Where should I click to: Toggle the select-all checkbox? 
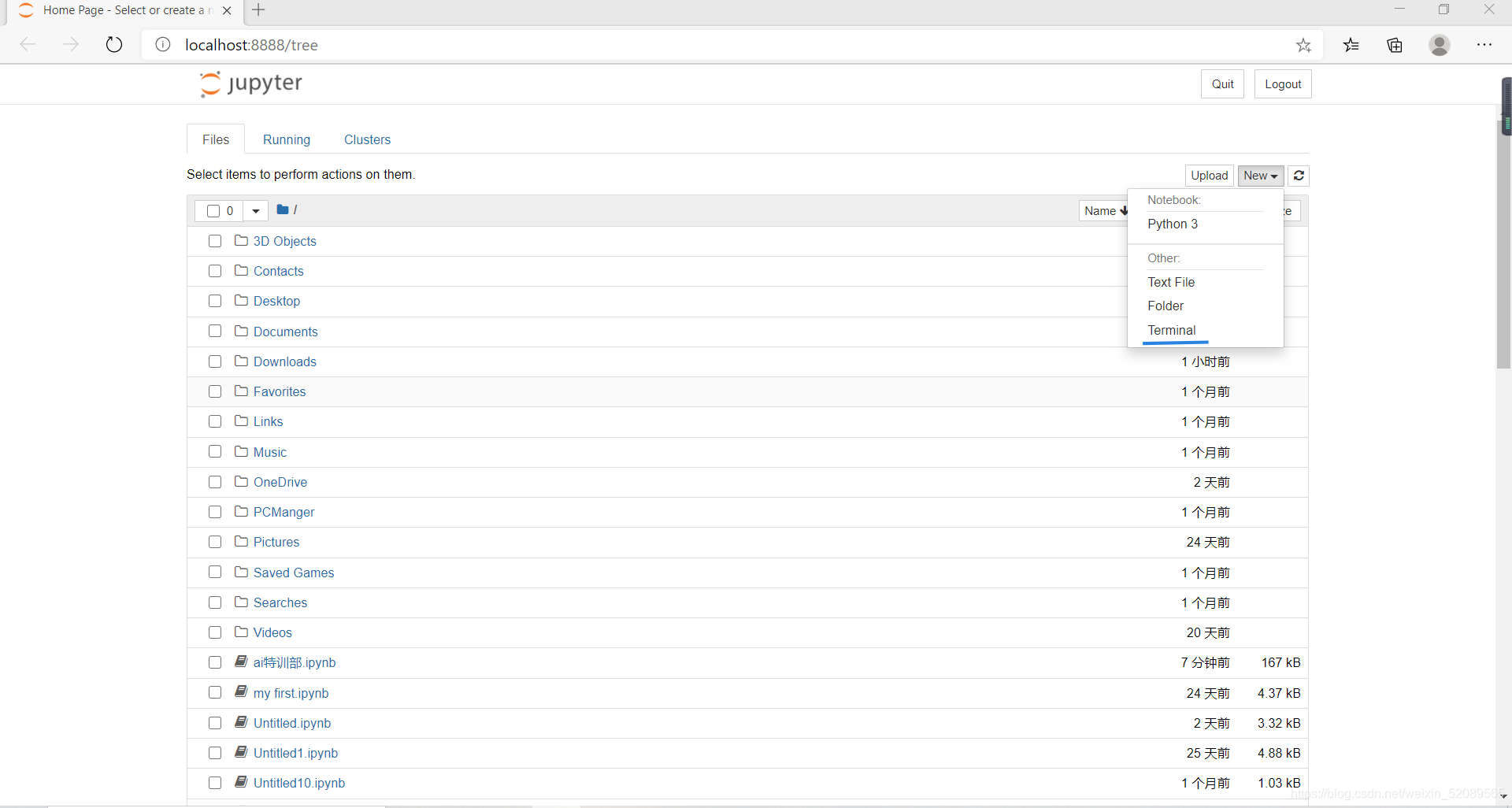pos(213,211)
